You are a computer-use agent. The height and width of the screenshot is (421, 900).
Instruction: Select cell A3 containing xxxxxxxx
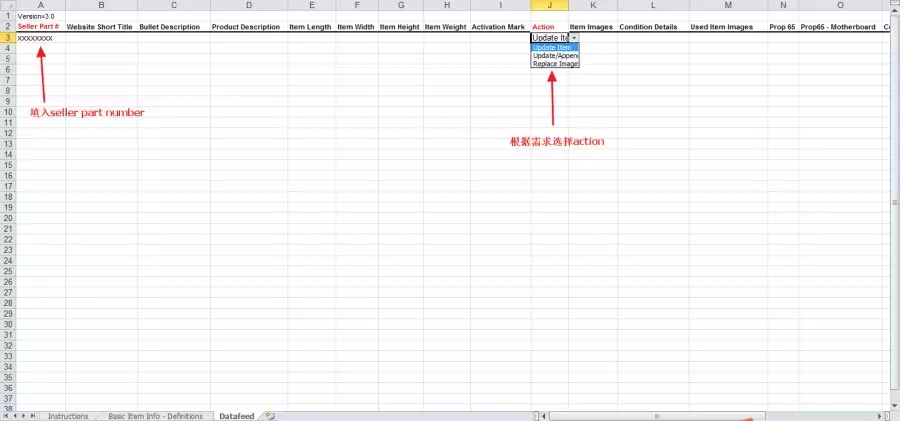[x=41, y=38]
